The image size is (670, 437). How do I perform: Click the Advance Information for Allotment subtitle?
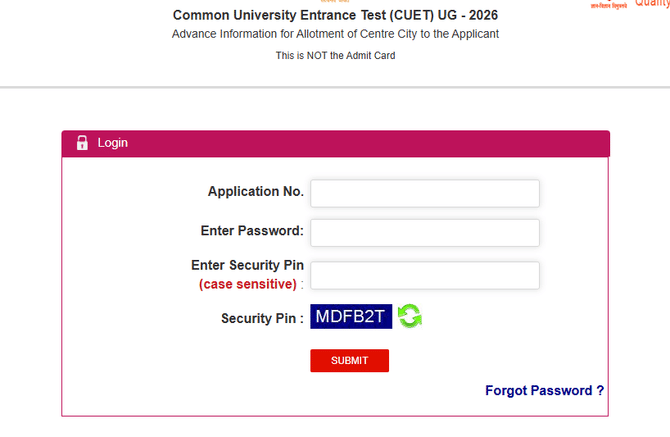(x=335, y=34)
